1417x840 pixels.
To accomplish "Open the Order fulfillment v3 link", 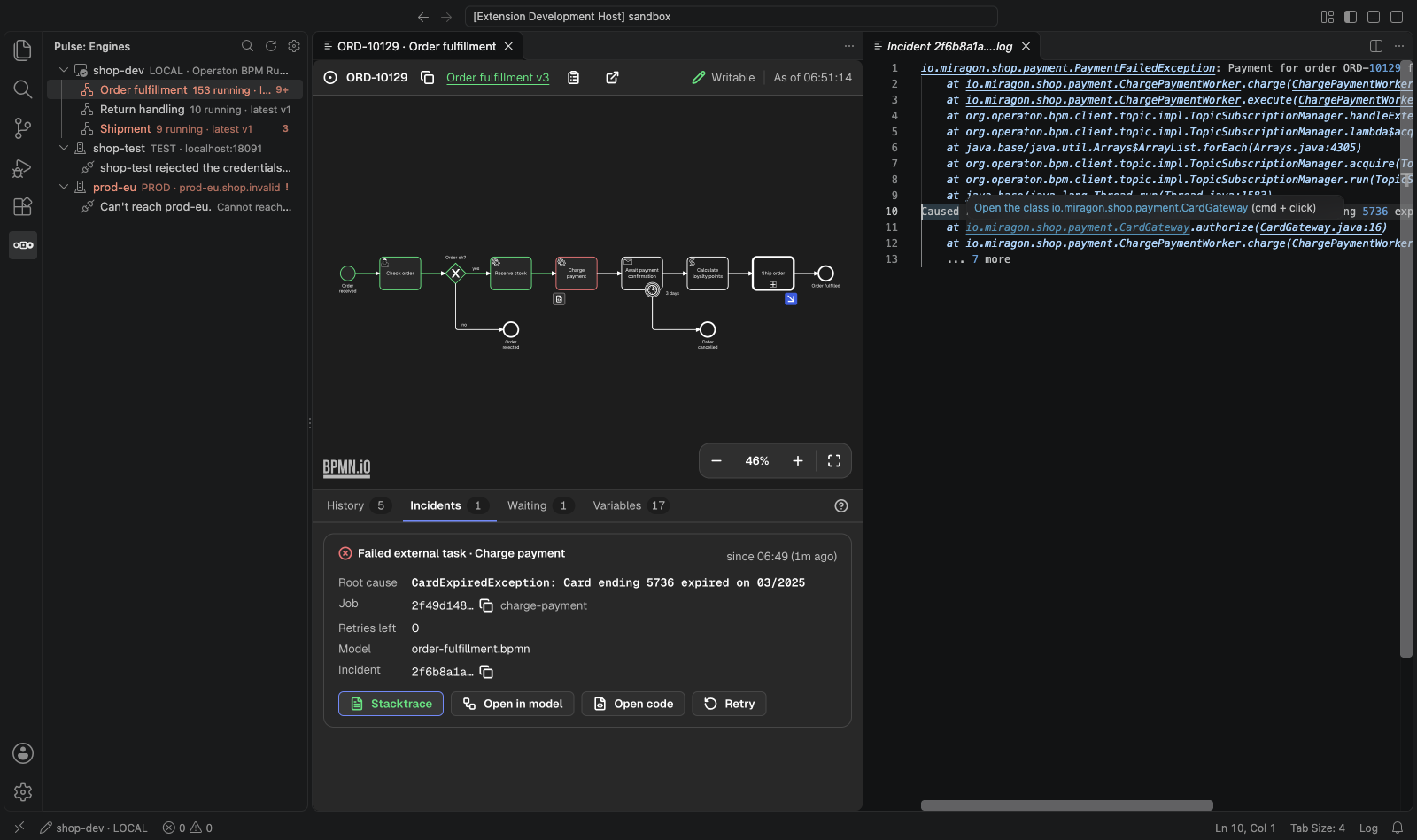I will pos(498,78).
